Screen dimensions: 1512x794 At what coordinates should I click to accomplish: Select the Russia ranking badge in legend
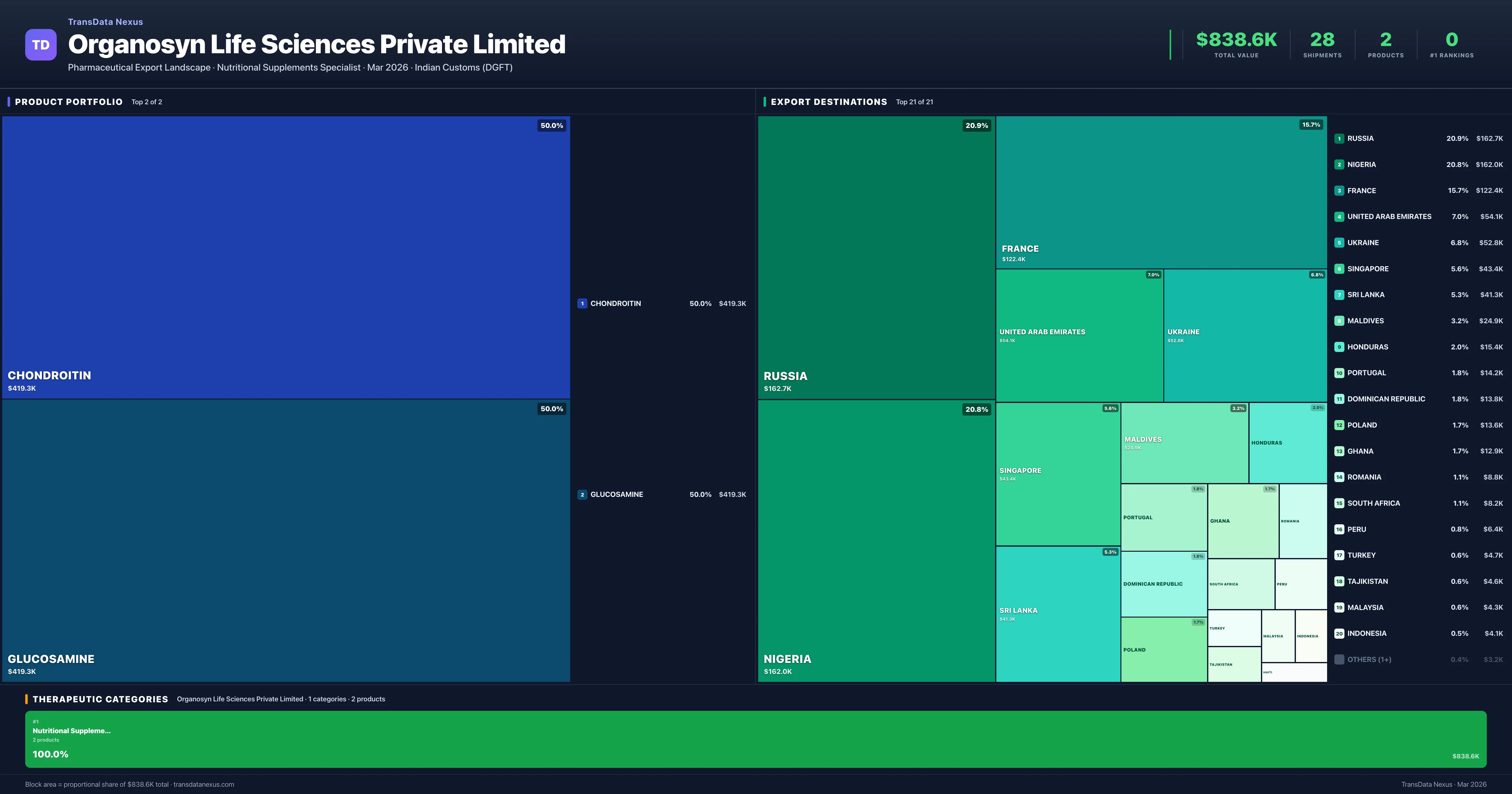tap(1339, 138)
